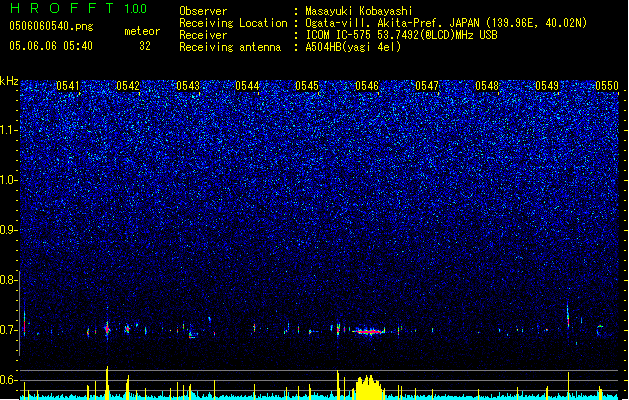Click the filename 0506060540.png
This screenshot has height=400, width=629.
[51, 26]
